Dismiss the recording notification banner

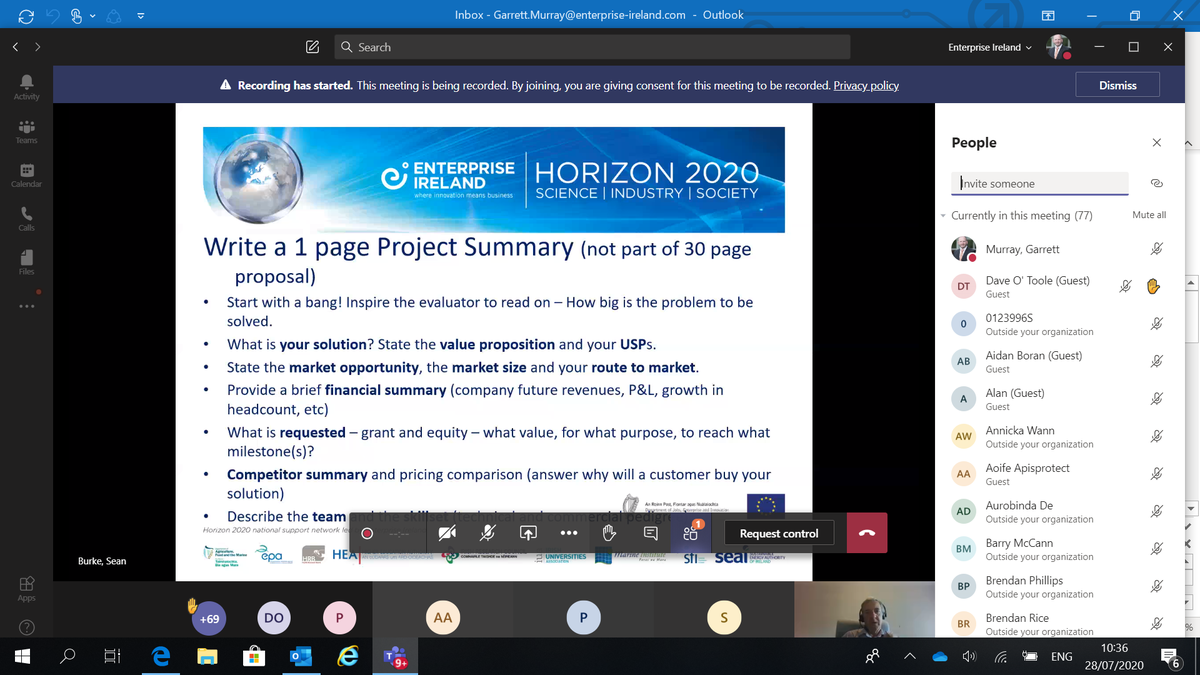tap(1117, 85)
